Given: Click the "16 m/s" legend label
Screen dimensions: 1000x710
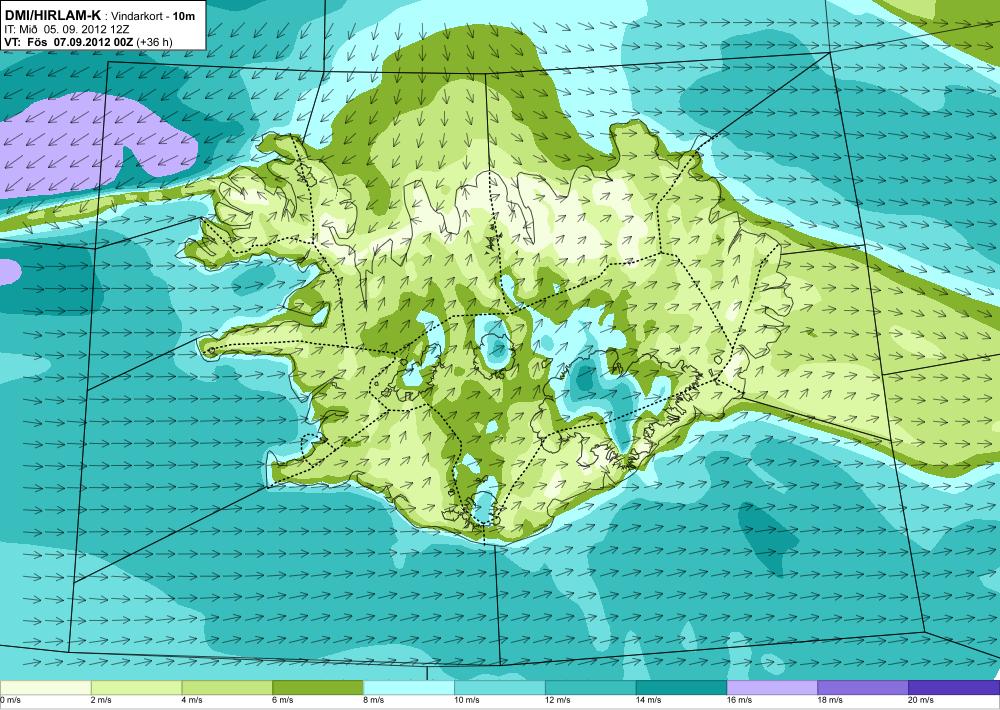Looking at the screenshot, I should tap(740, 700).
